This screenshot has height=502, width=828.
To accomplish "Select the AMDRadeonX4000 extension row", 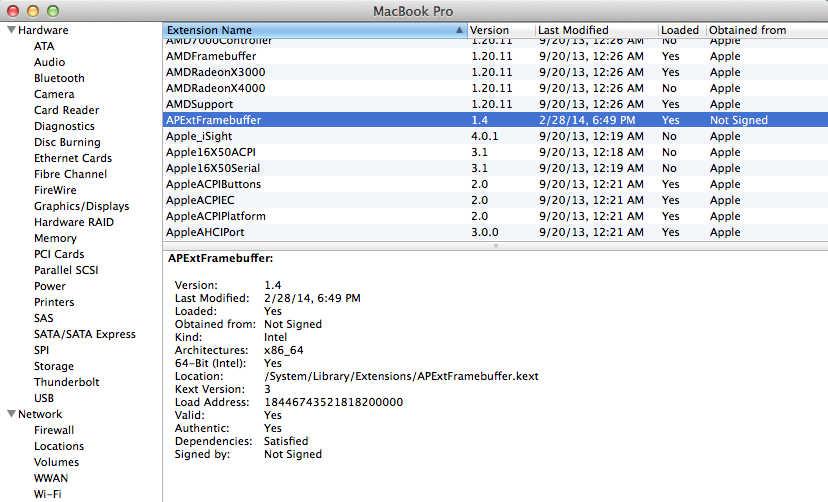I will point(495,88).
